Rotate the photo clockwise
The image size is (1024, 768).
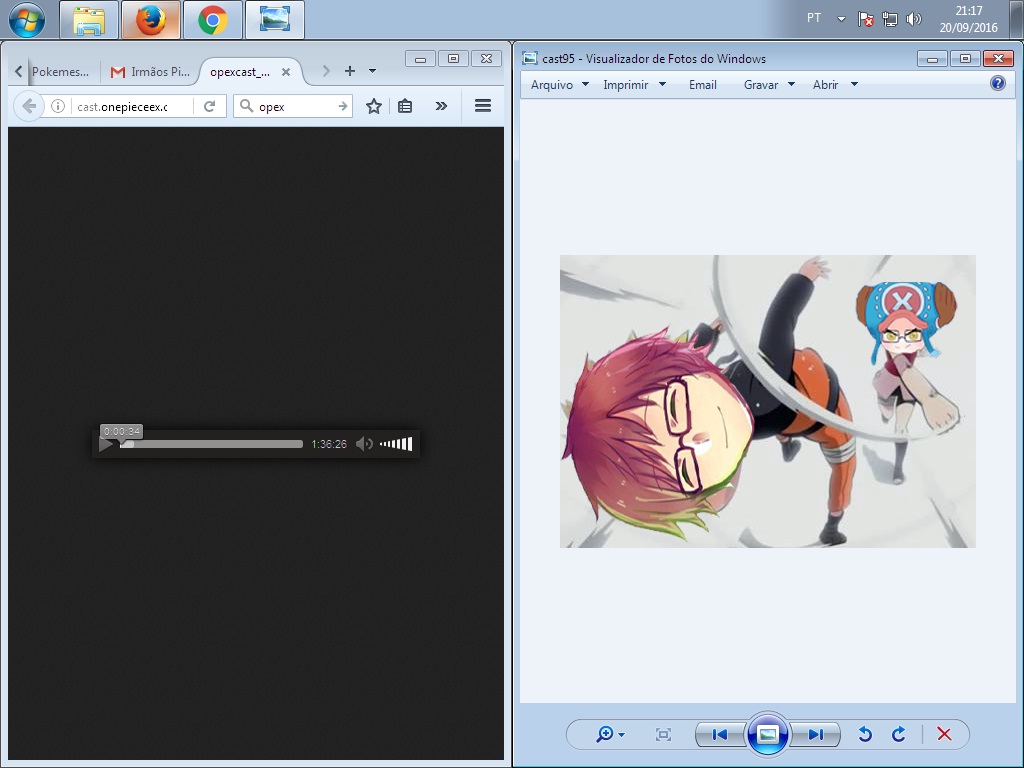pos(899,734)
